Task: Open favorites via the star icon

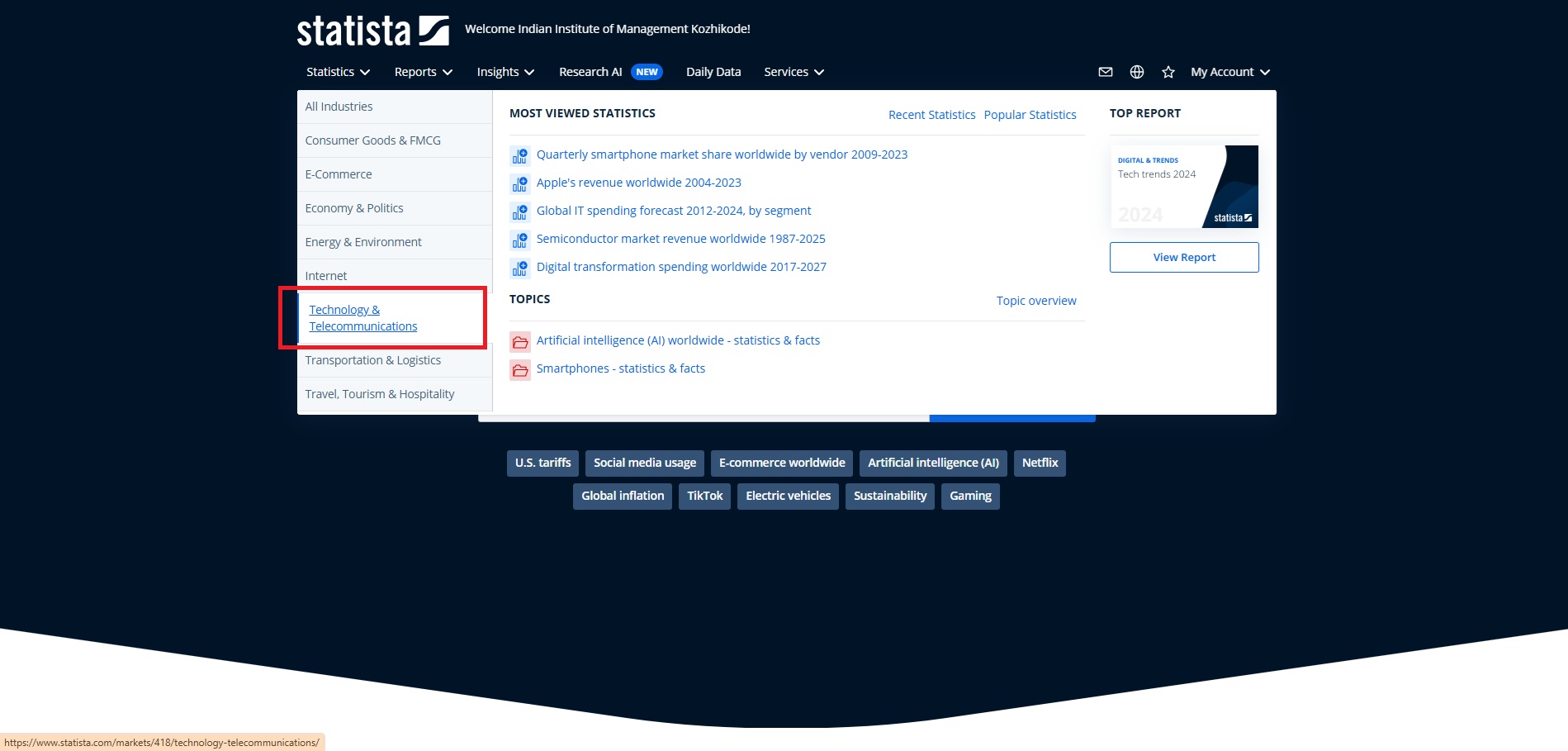Action: click(1168, 72)
